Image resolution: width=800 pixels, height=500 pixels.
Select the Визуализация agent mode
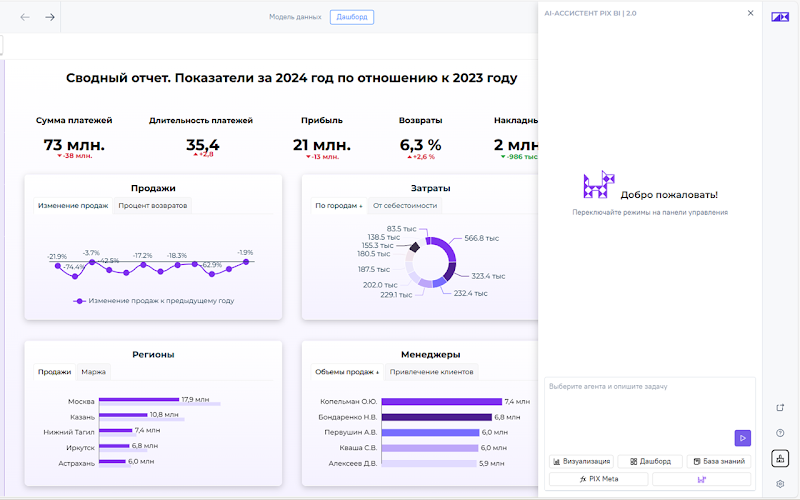(x=582, y=461)
